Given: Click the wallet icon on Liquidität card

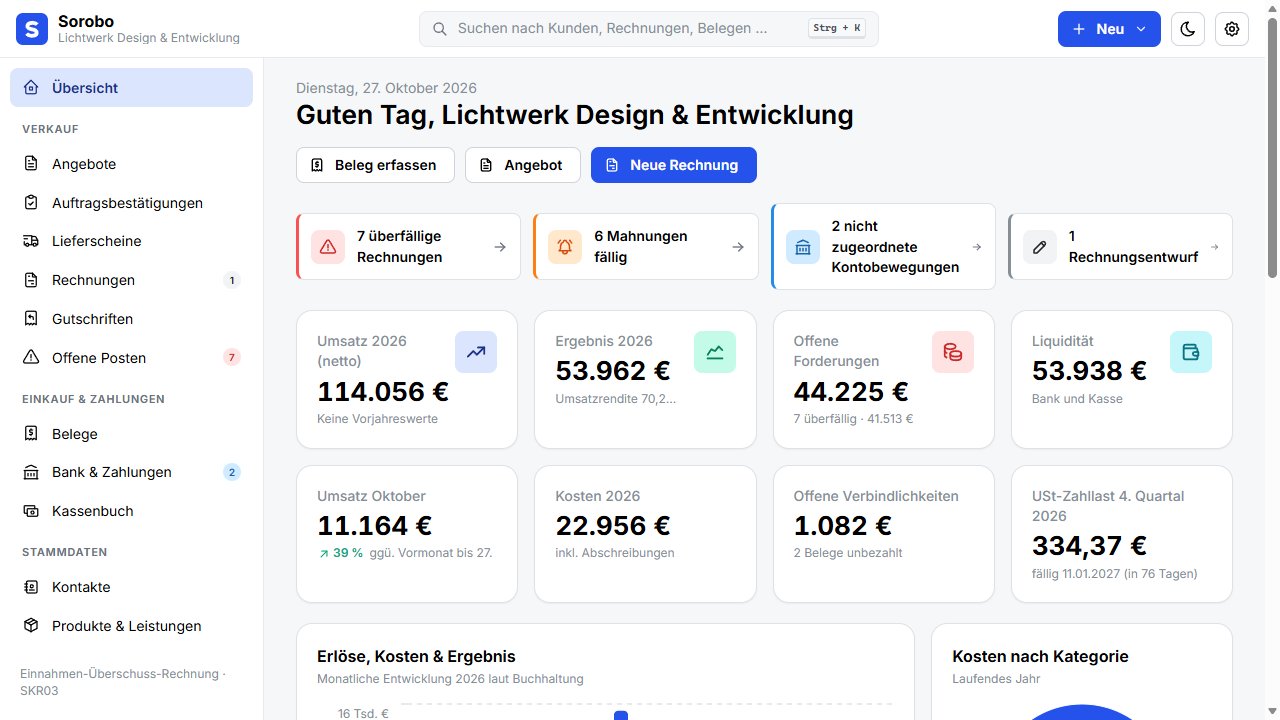Looking at the screenshot, I should tap(1191, 352).
